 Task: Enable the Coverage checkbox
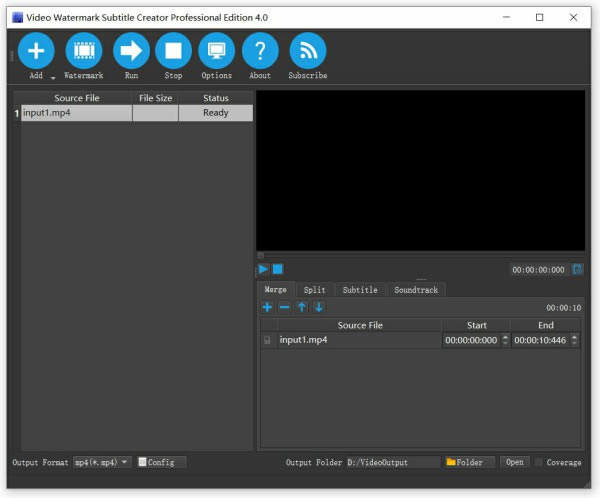[x=540, y=462]
